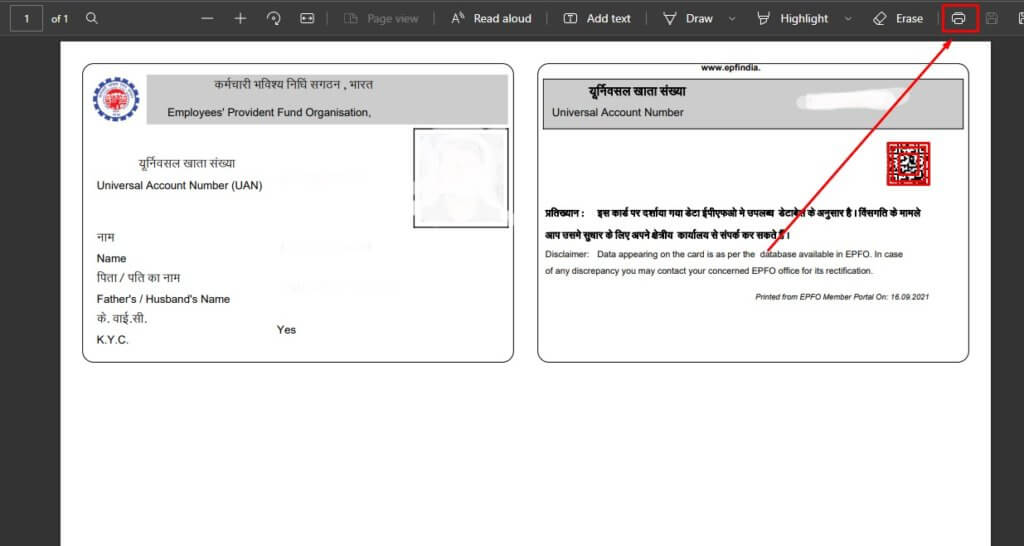Click the save floppy disk icon
Image resolution: width=1024 pixels, height=546 pixels.
coord(991,18)
